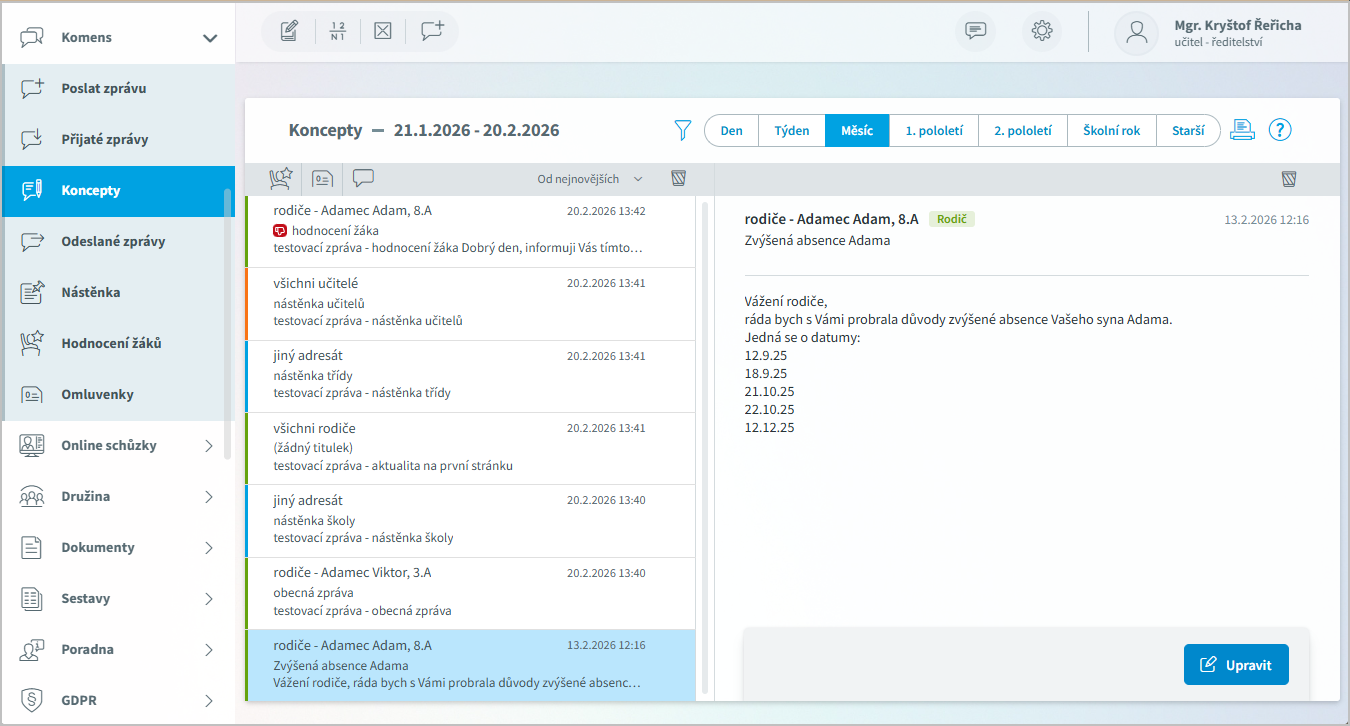Click the printer icon

click(x=1242, y=130)
